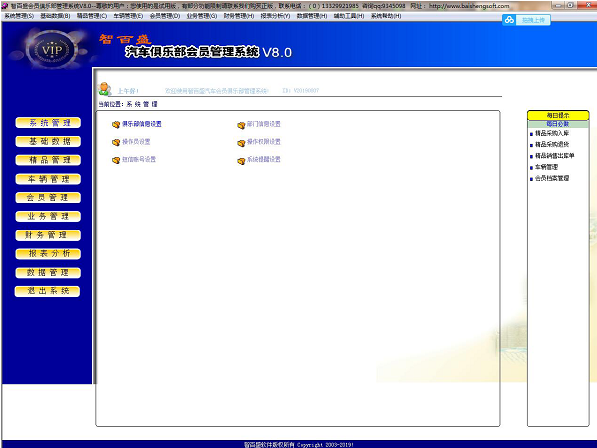Click the ID: V20190807 text

click(300, 91)
